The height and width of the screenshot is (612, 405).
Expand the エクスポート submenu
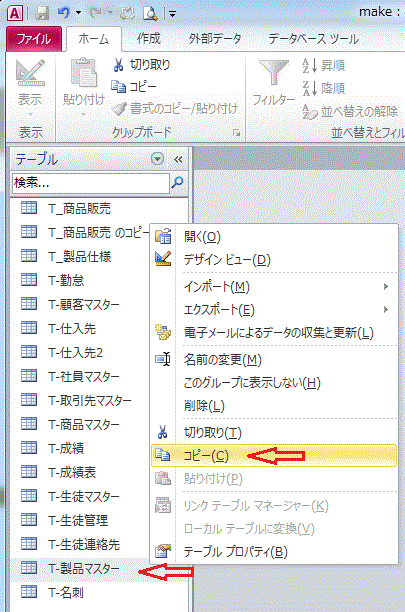pos(385,310)
